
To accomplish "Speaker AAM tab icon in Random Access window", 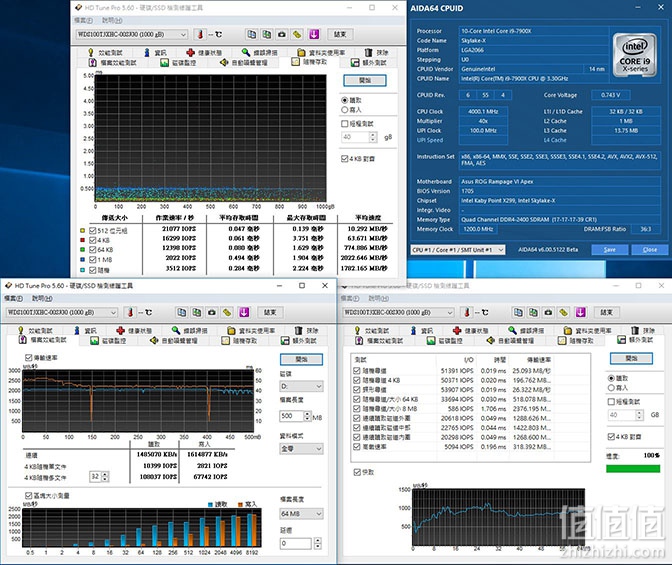I will tap(224, 63).
